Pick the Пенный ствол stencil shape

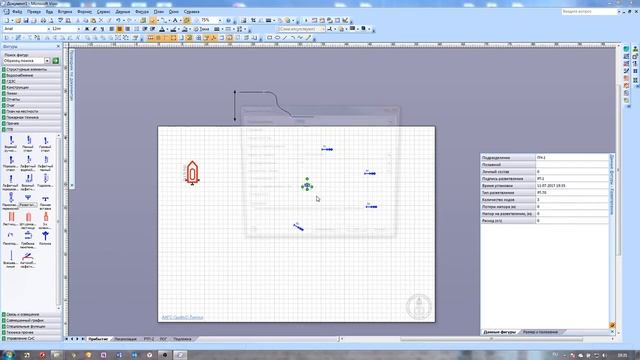28,144
